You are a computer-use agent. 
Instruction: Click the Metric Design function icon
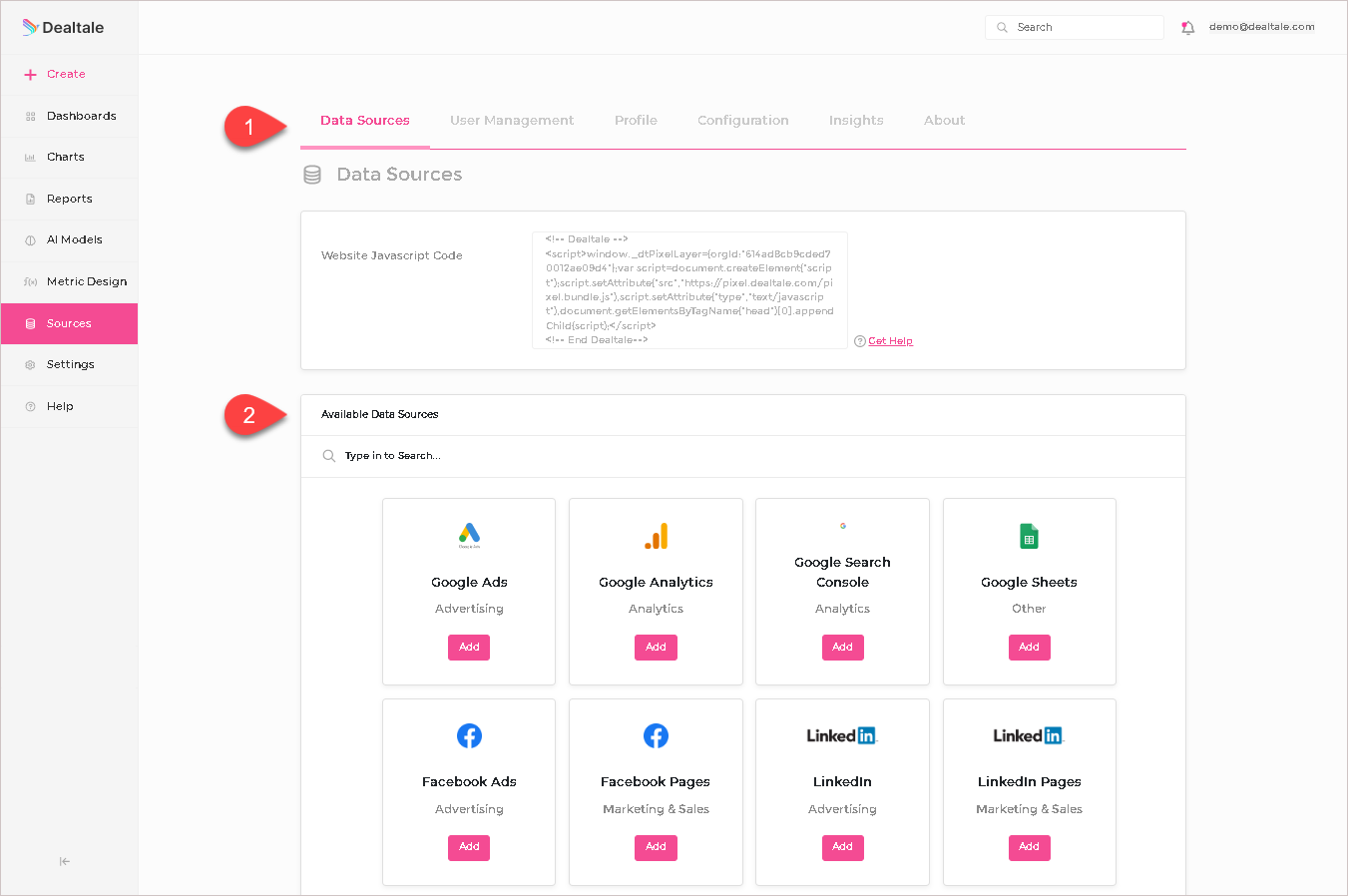coord(30,282)
